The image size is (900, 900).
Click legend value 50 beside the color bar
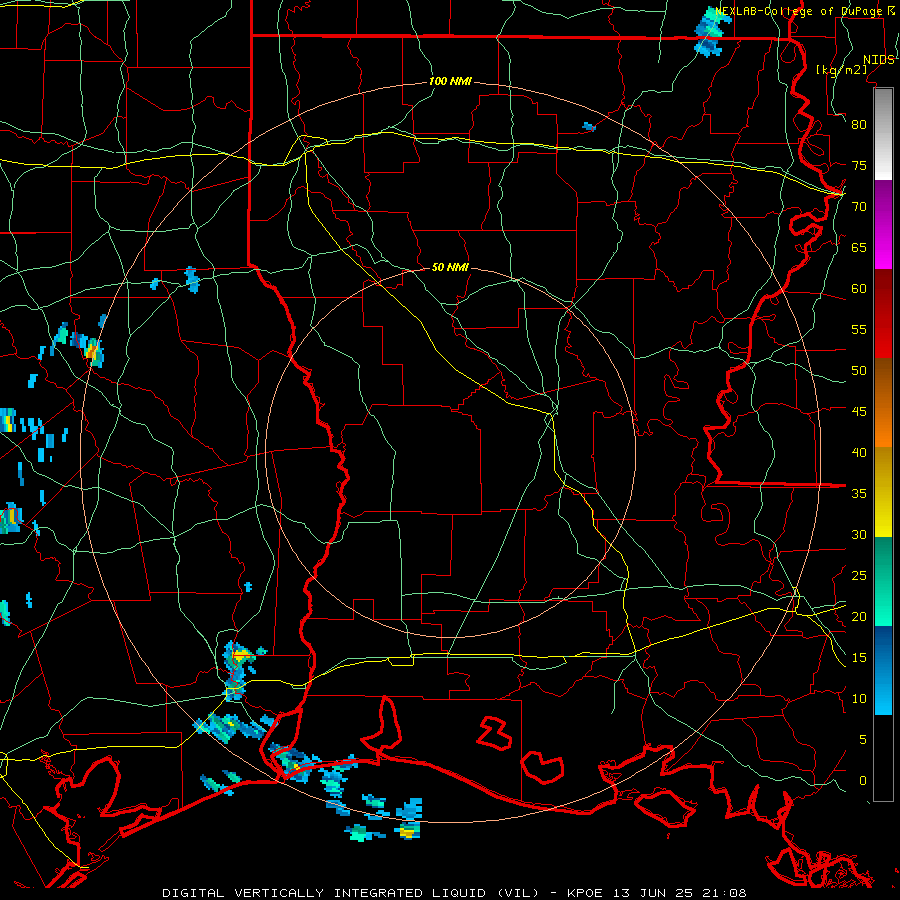coord(859,371)
